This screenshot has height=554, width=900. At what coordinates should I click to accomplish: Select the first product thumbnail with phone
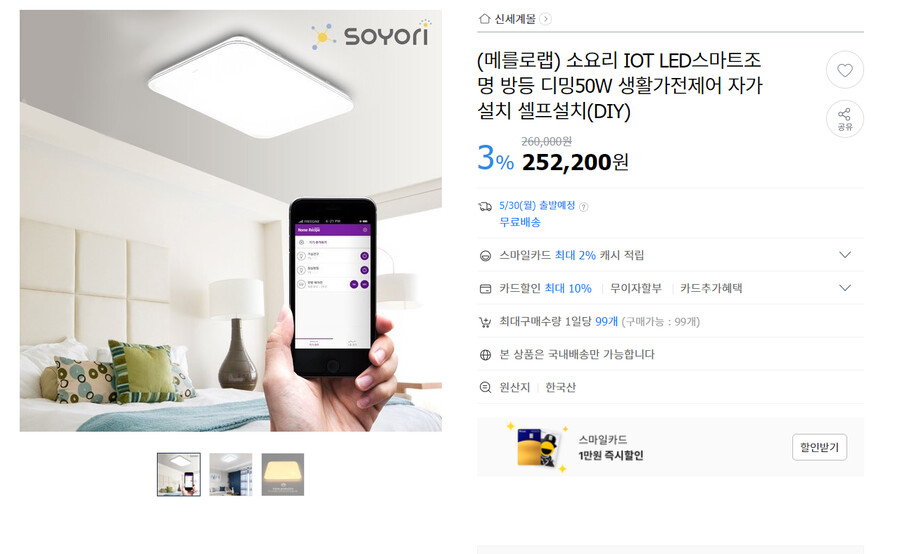(x=179, y=474)
